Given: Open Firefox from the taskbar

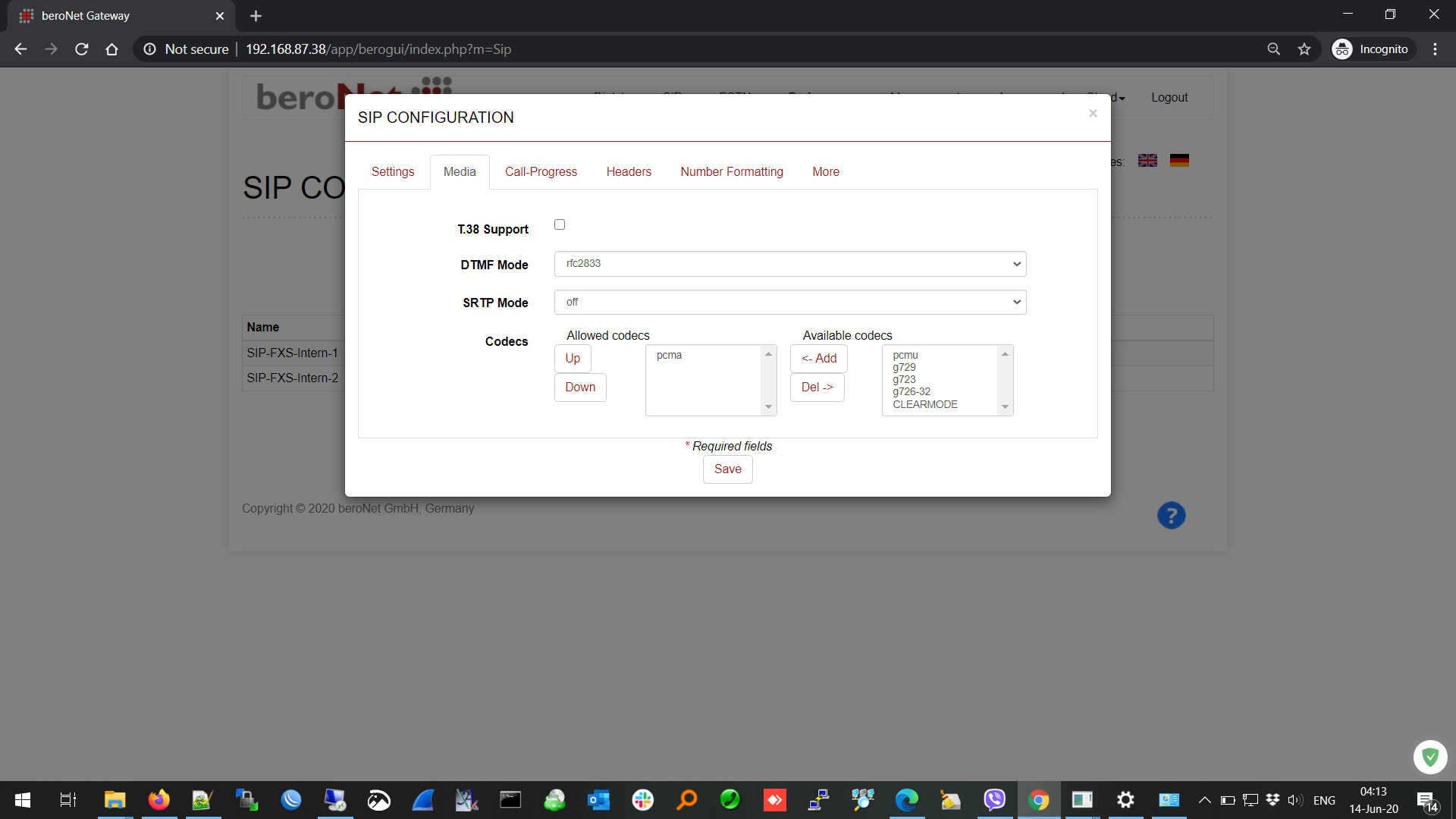Looking at the screenshot, I should [158, 800].
